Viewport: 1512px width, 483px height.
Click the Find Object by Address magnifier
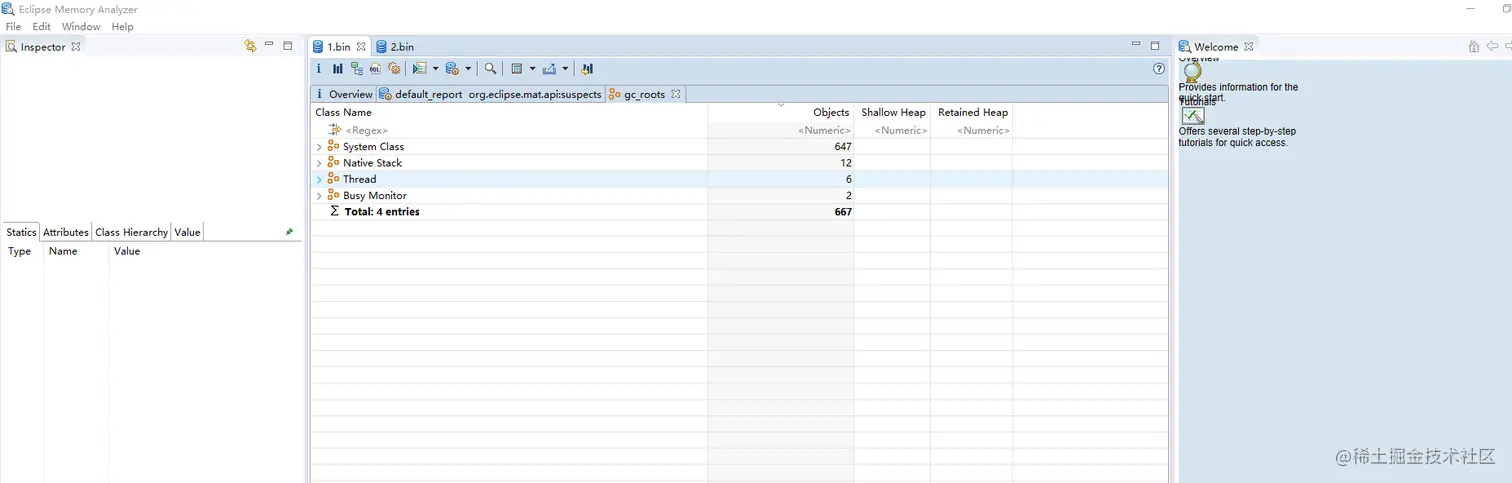[x=490, y=69]
